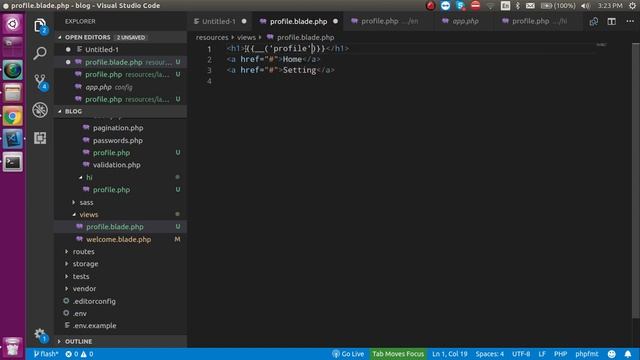Open Source Control view with badge 4
Image resolution: width=640 pixels, height=360 pixels.
40,82
